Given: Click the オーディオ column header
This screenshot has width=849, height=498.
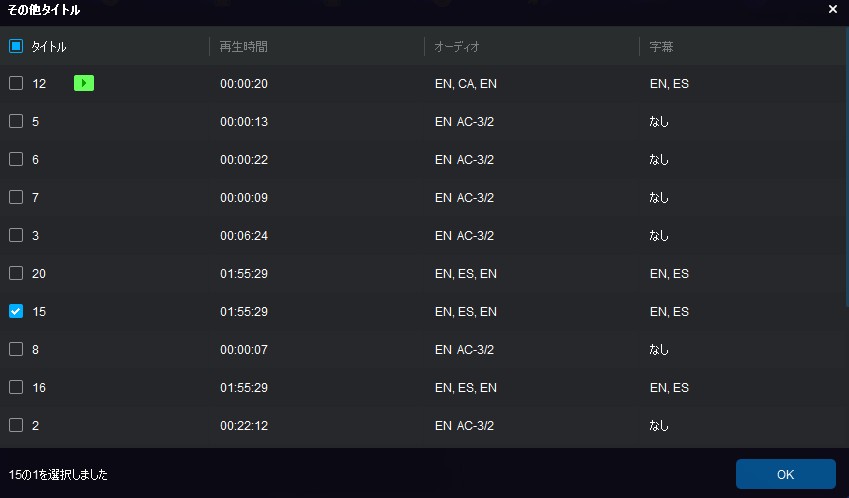Looking at the screenshot, I should click(x=457, y=47).
